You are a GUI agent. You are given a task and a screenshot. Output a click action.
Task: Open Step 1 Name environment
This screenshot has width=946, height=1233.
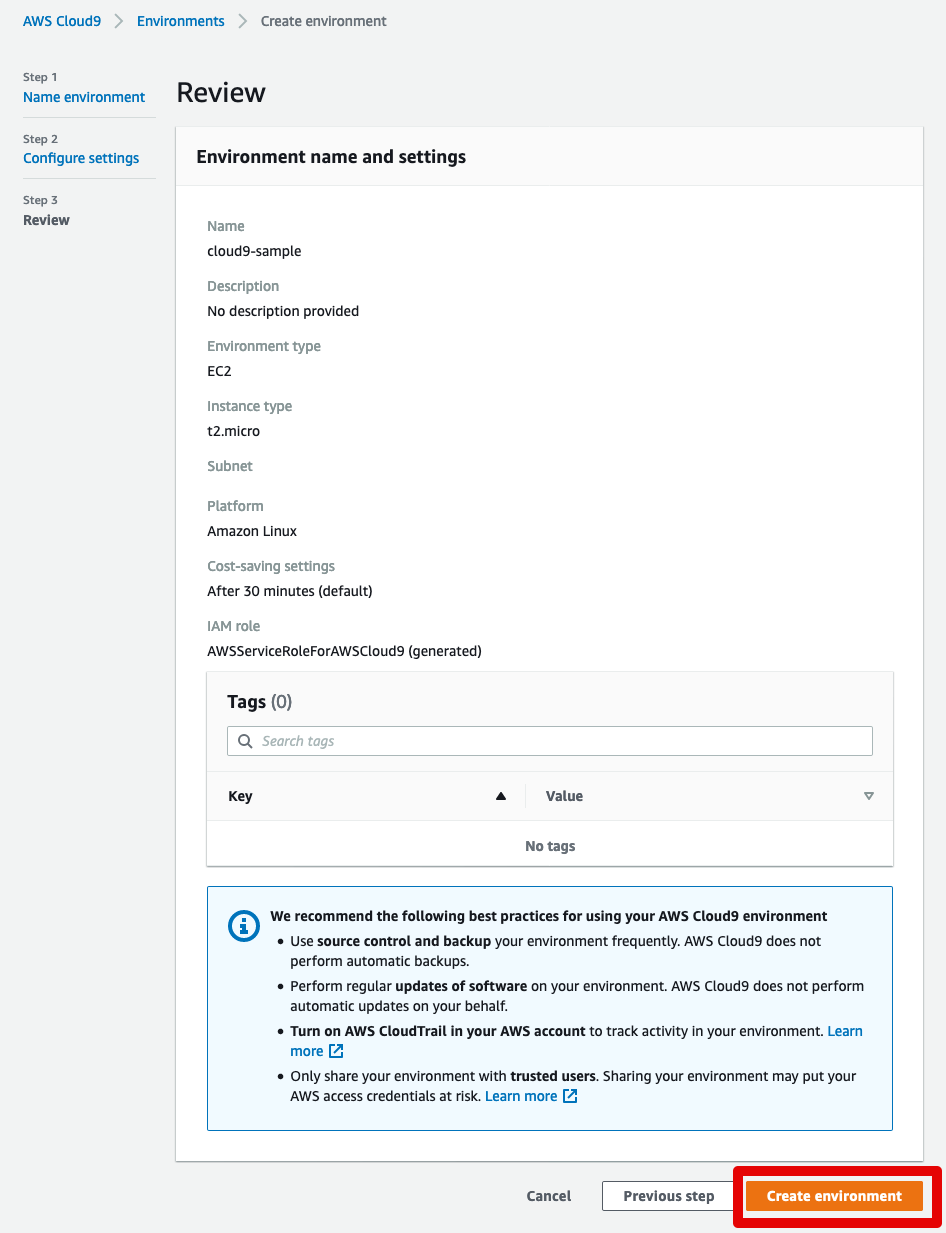pos(84,97)
